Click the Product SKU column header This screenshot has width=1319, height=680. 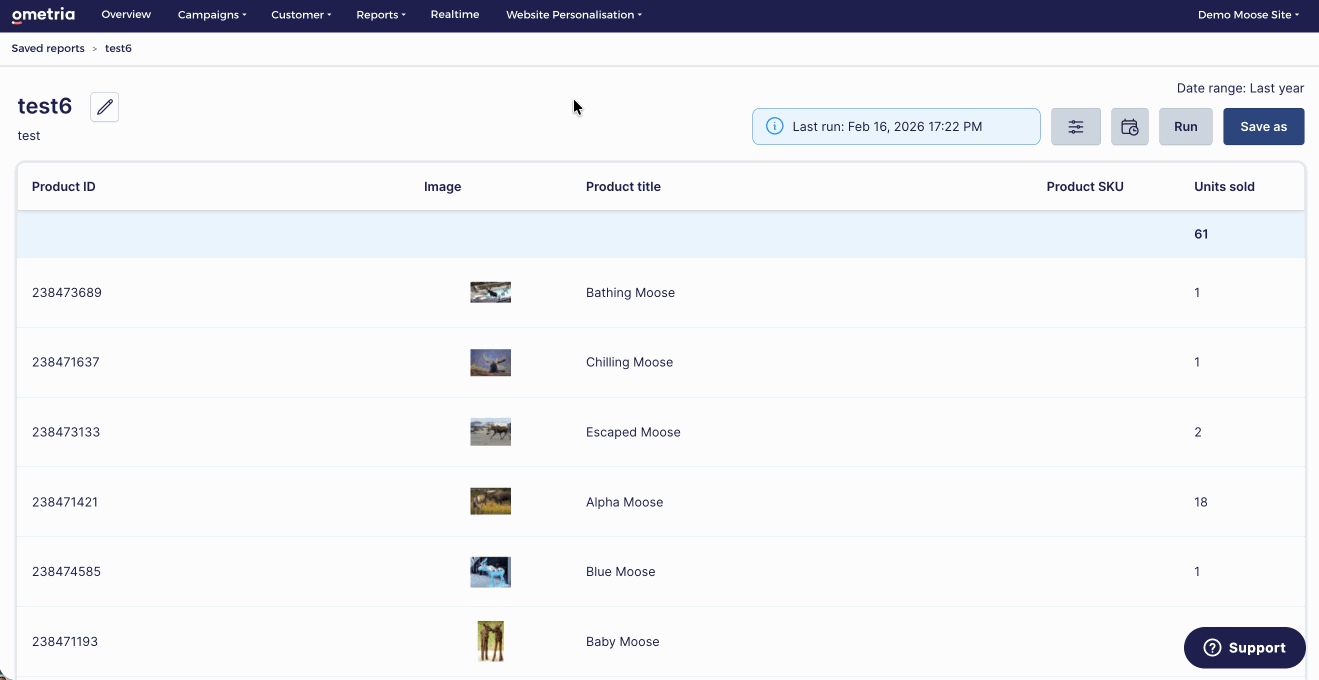(x=1085, y=187)
